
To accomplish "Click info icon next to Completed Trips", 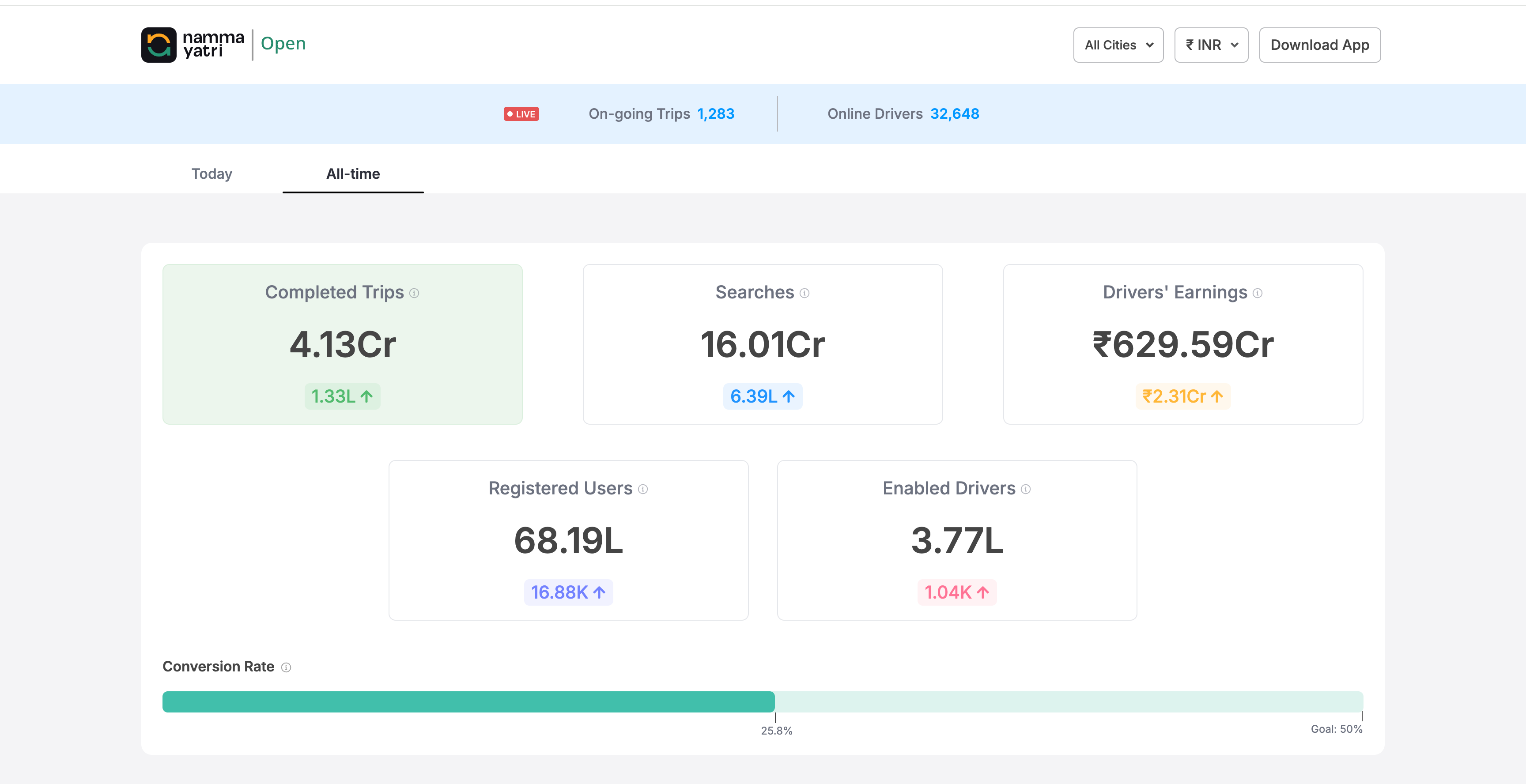I will click(415, 293).
